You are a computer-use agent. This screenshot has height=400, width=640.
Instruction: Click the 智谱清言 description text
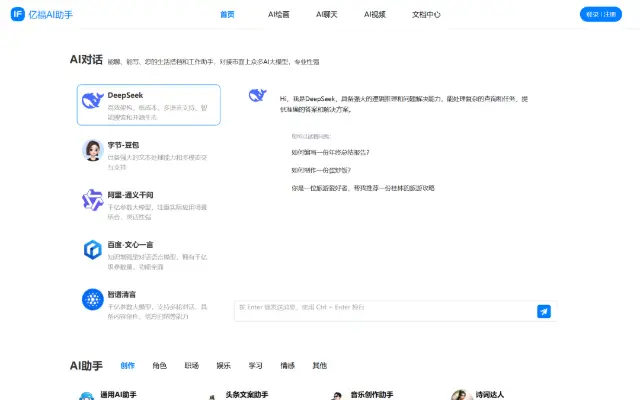(x=158, y=311)
